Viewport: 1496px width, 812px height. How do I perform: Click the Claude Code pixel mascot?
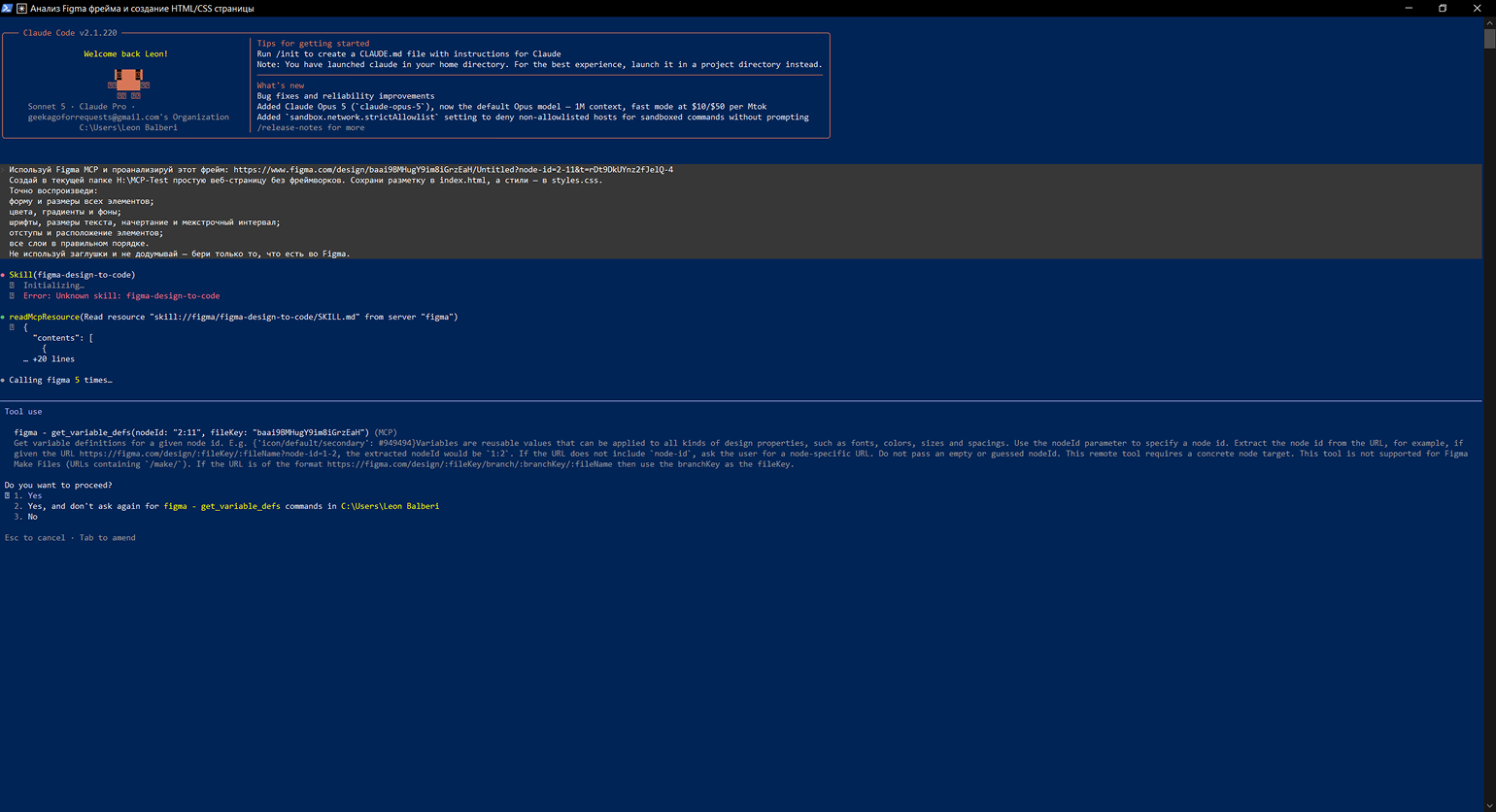(128, 83)
